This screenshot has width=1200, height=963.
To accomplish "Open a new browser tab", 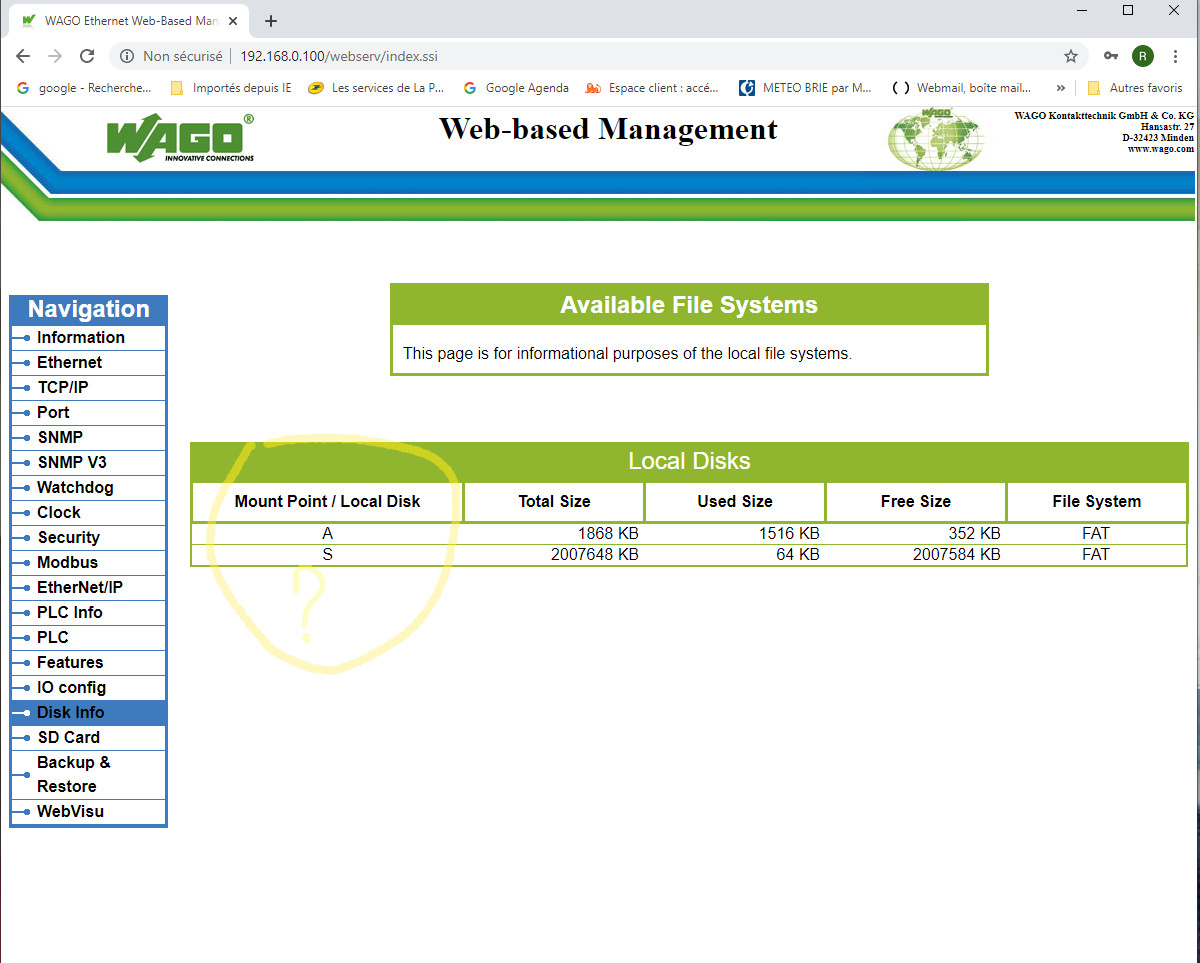I will [x=271, y=21].
